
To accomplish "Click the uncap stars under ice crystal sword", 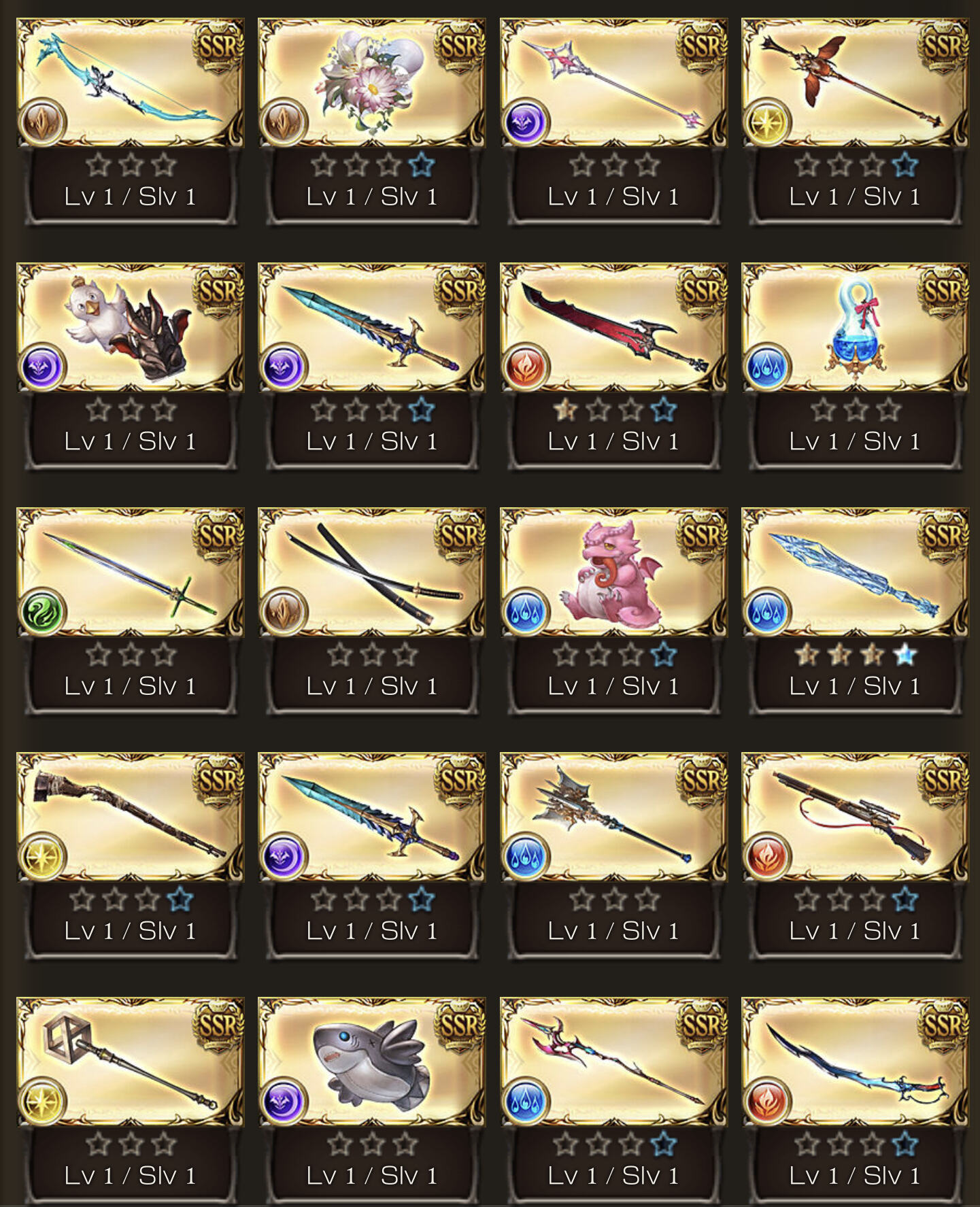I will (x=856, y=655).
